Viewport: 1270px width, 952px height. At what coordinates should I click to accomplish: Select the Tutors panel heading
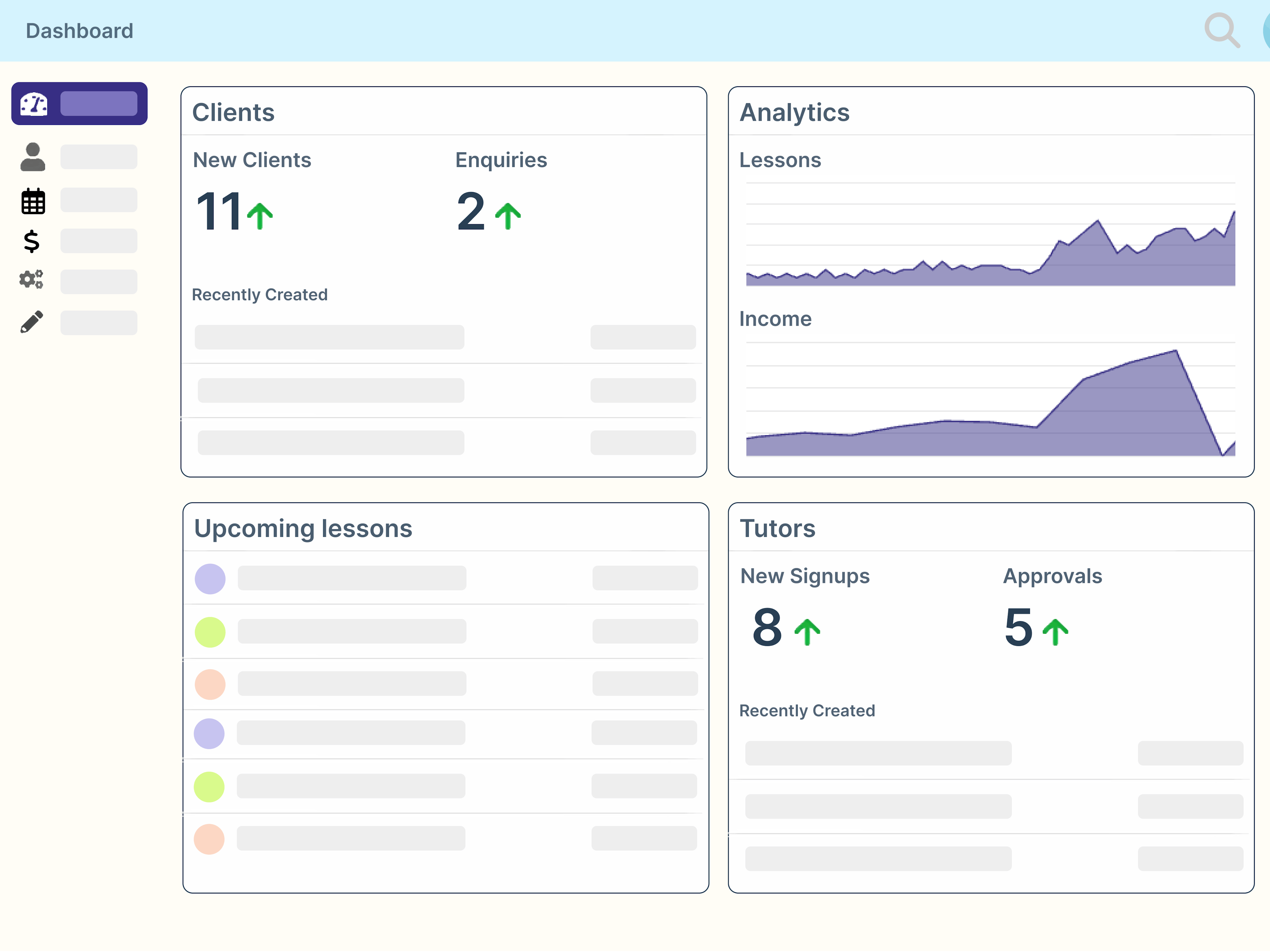pos(778,529)
